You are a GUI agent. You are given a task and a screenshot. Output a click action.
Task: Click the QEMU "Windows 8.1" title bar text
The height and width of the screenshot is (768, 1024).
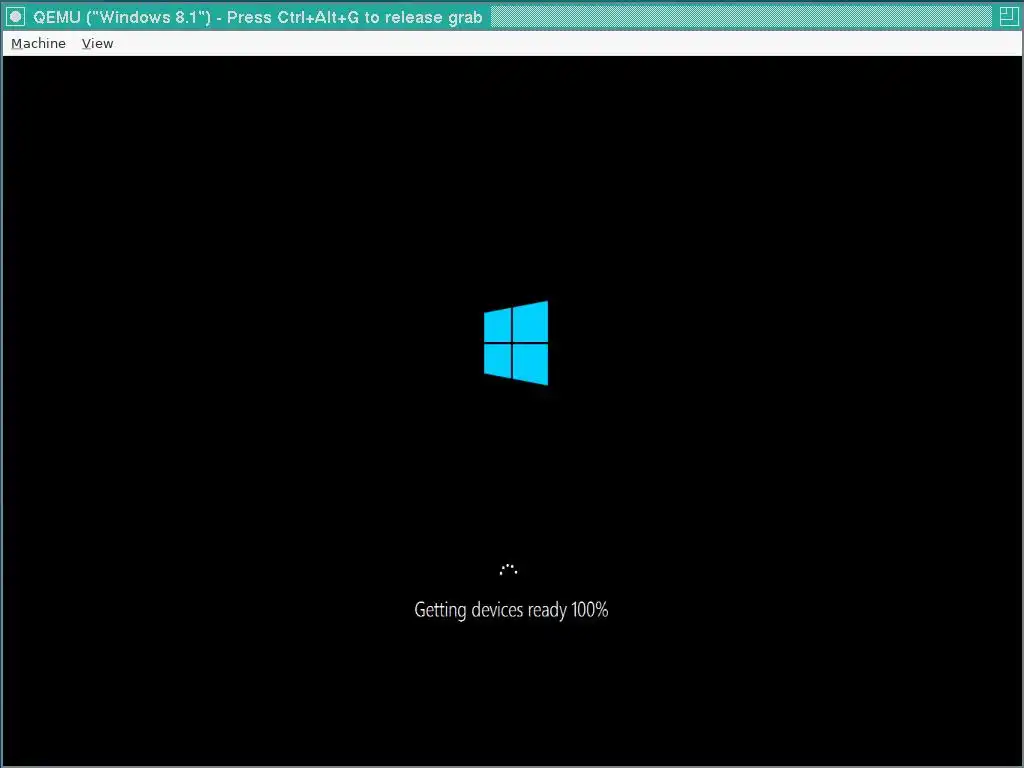(258, 17)
